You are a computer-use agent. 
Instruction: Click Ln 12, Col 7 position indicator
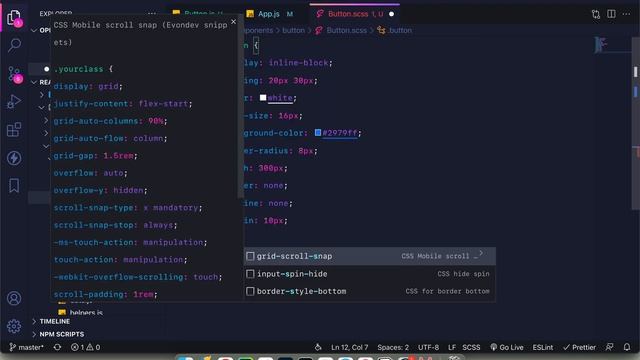coord(349,347)
